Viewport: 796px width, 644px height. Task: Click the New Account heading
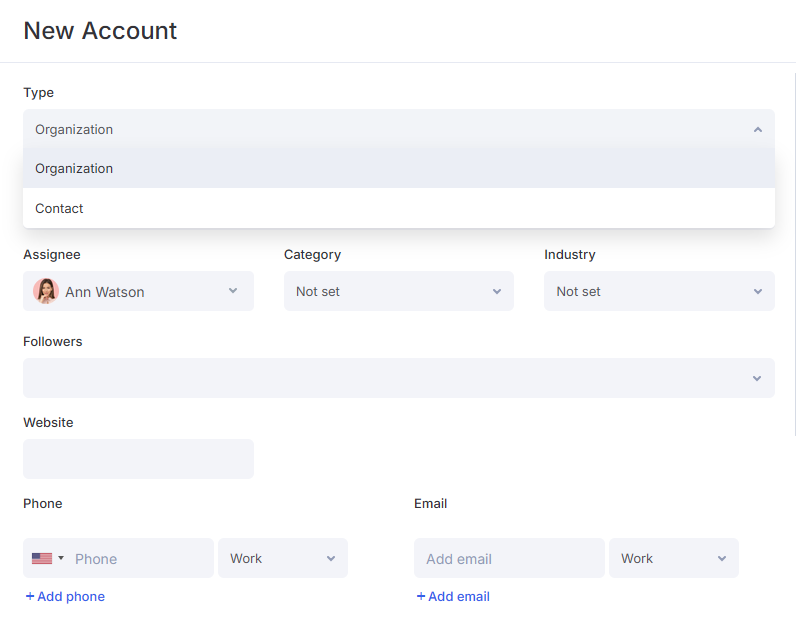point(100,30)
